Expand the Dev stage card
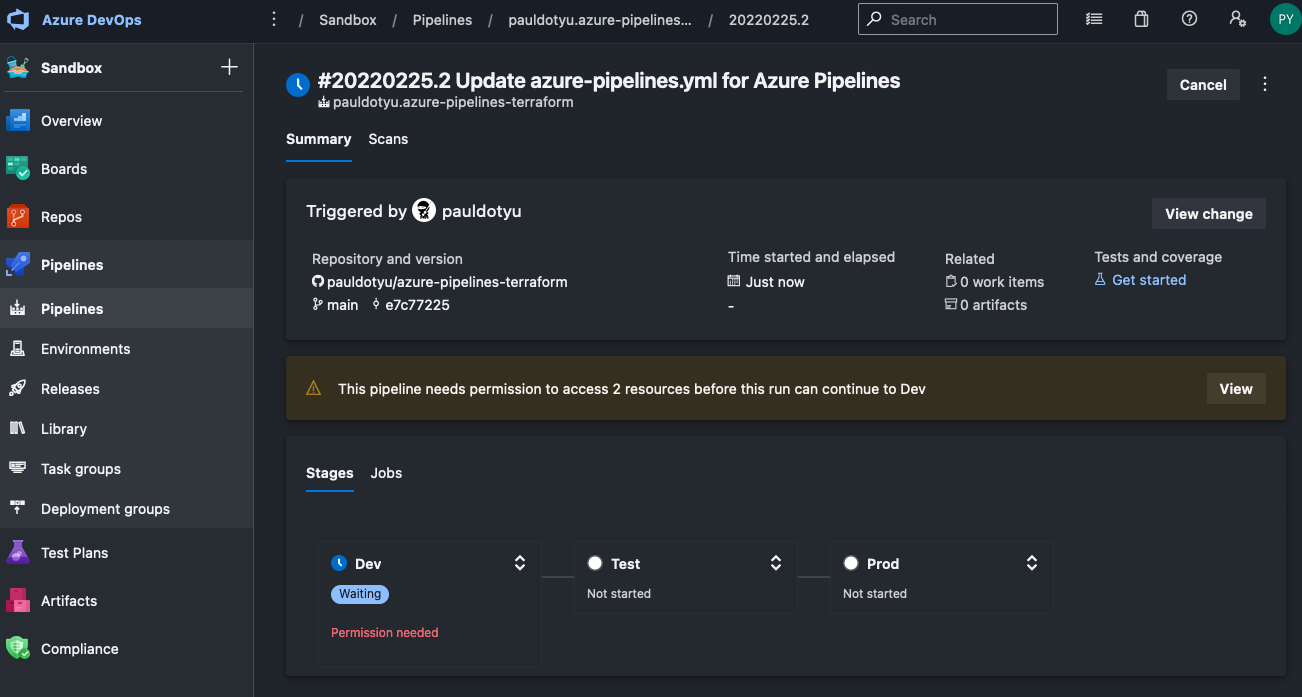This screenshot has width=1302, height=697. [520, 563]
